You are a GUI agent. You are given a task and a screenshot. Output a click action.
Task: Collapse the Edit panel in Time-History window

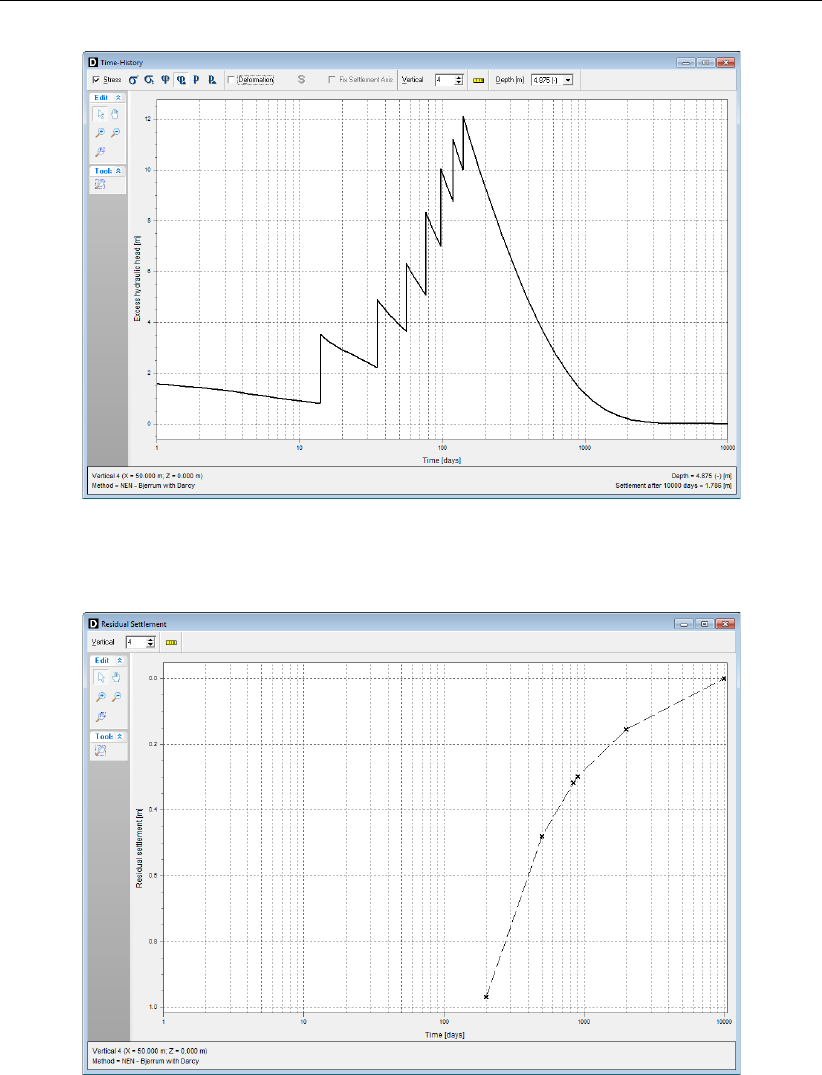(118, 98)
